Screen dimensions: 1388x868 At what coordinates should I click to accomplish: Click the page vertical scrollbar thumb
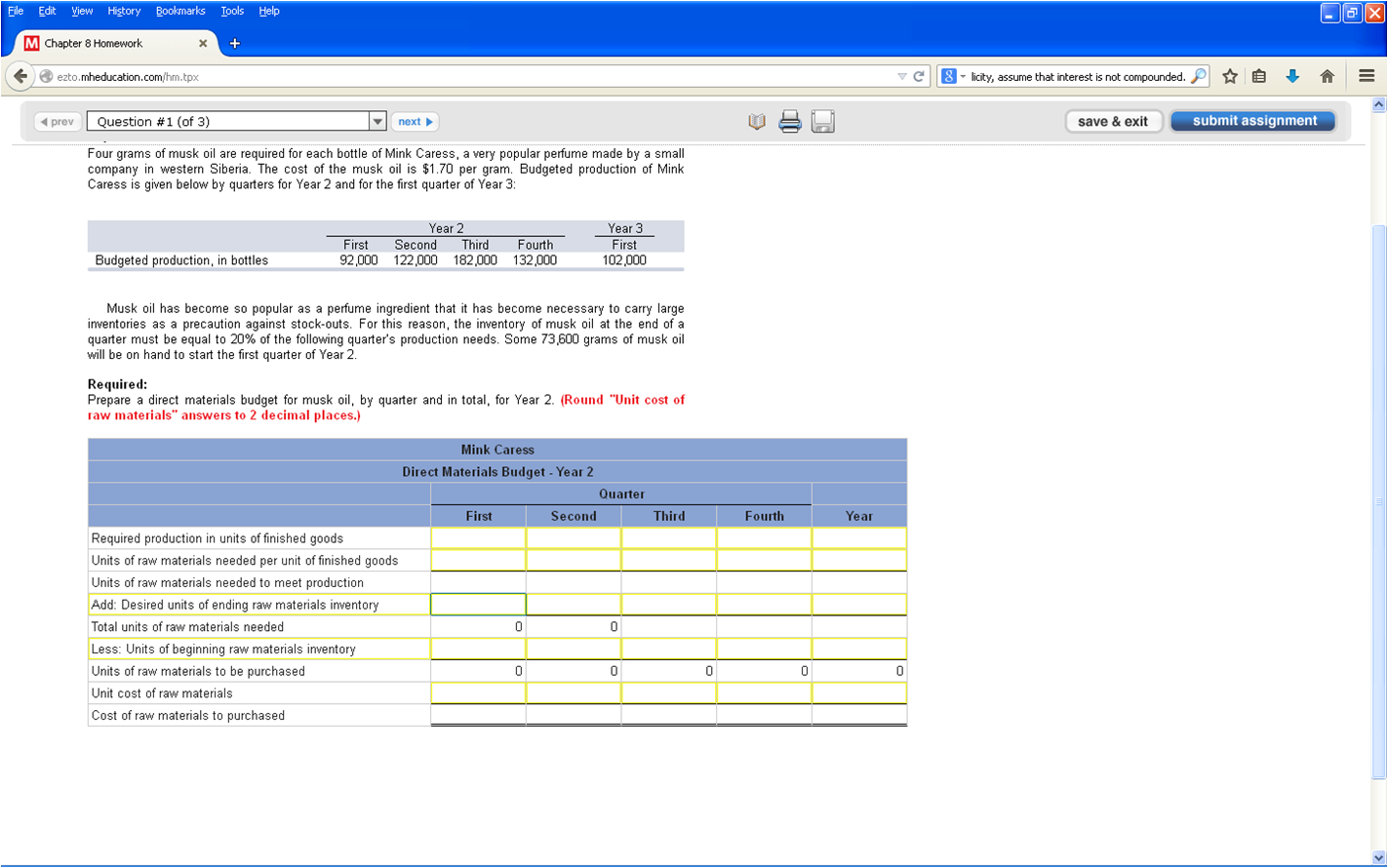point(1378,502)
